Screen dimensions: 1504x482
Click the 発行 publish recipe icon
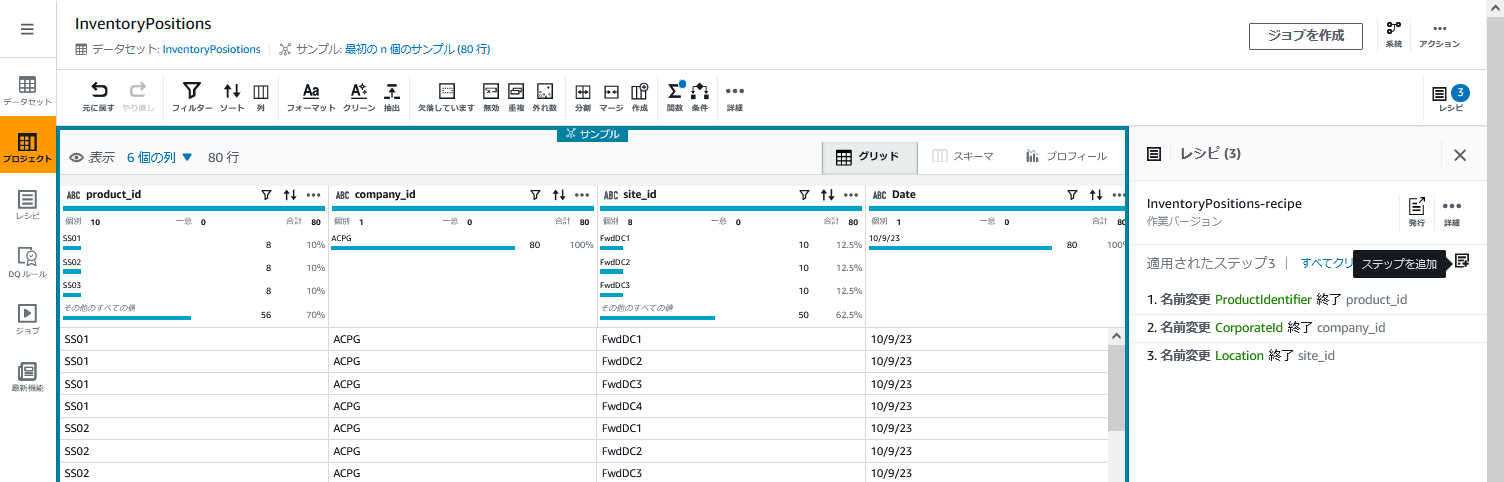pyautogui.click(x=1416, y=211)
